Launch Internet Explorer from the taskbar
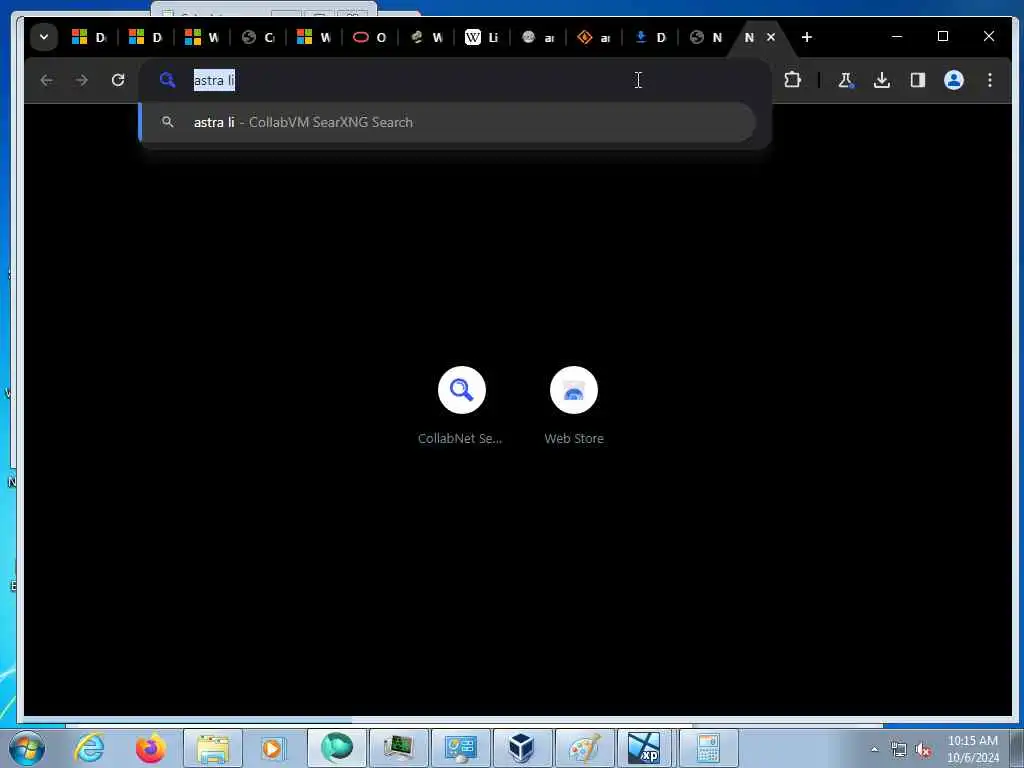The width and height of the screenshot is (1024, 768). point(89,748)
